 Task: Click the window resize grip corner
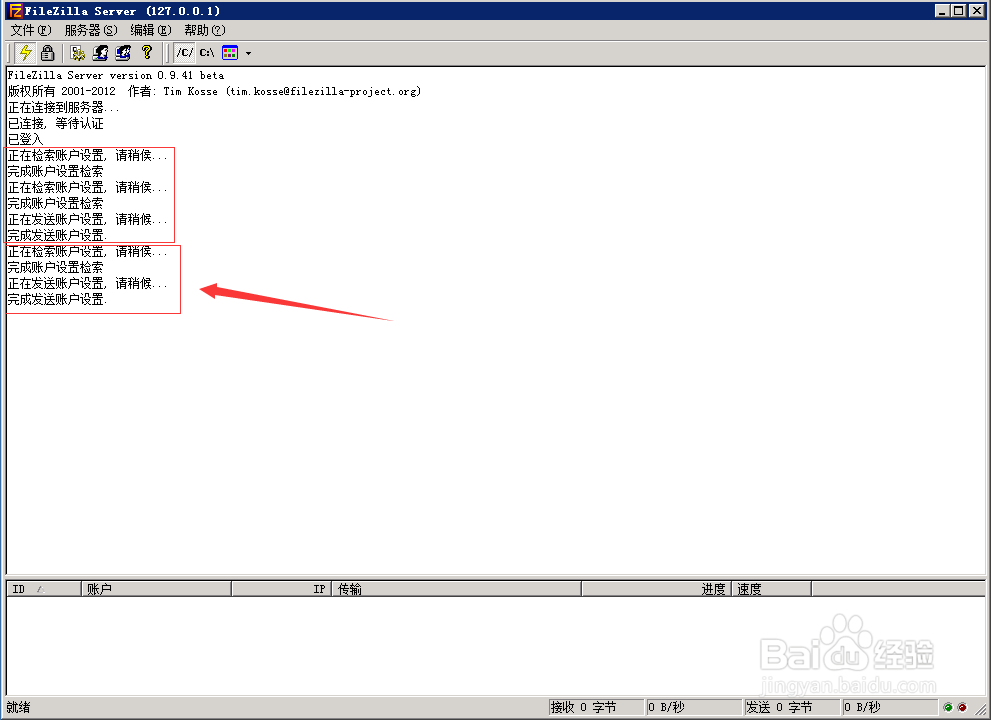981,710
